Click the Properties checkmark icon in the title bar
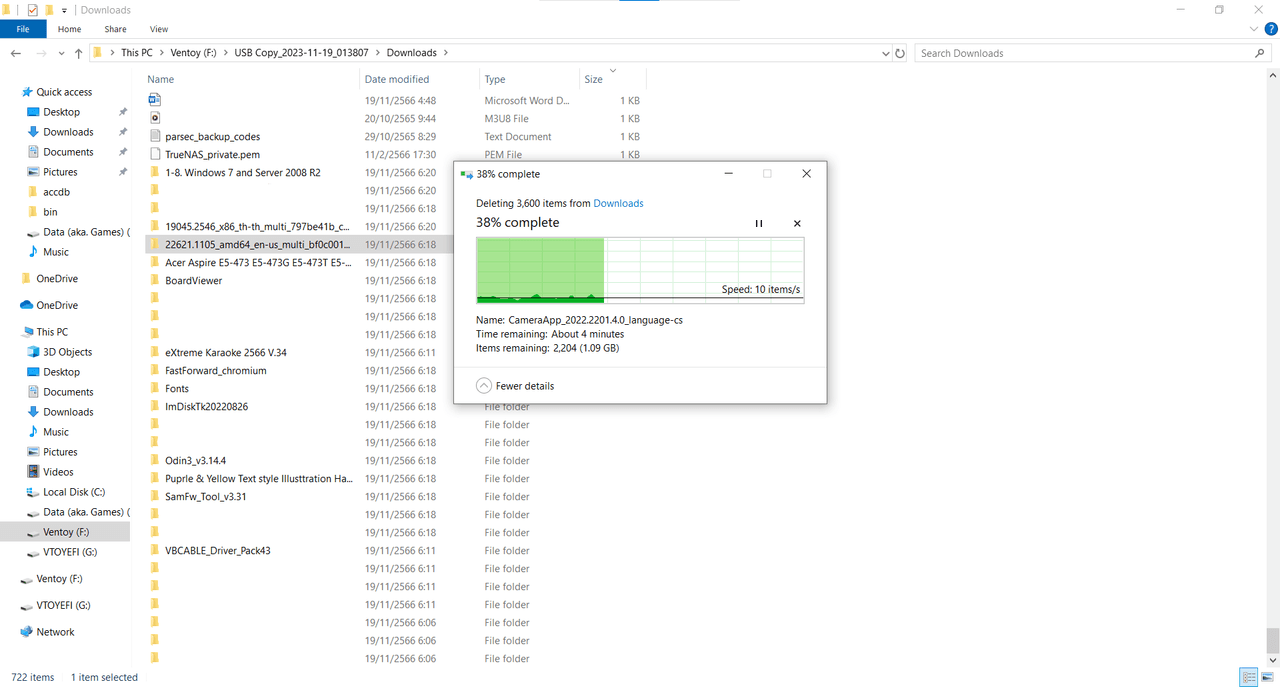This screenshot has height=687, width=1280. point(33,10)
